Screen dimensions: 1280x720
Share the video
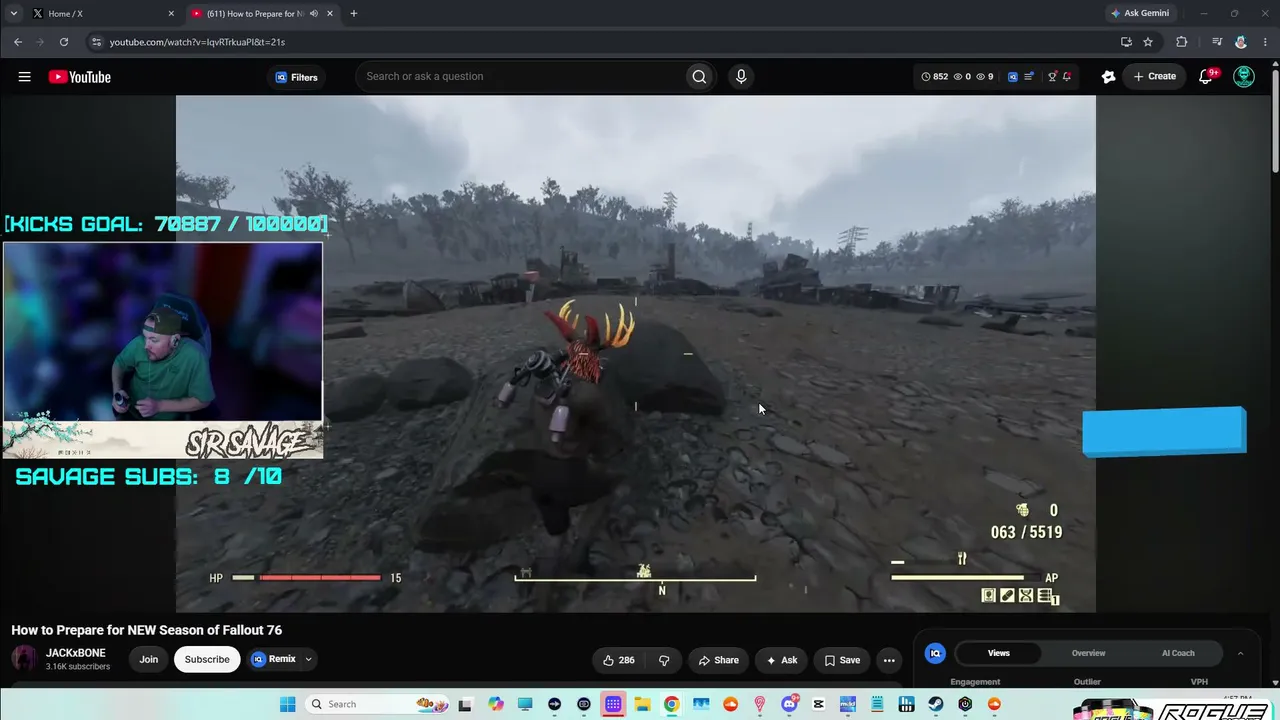(719, 660)
